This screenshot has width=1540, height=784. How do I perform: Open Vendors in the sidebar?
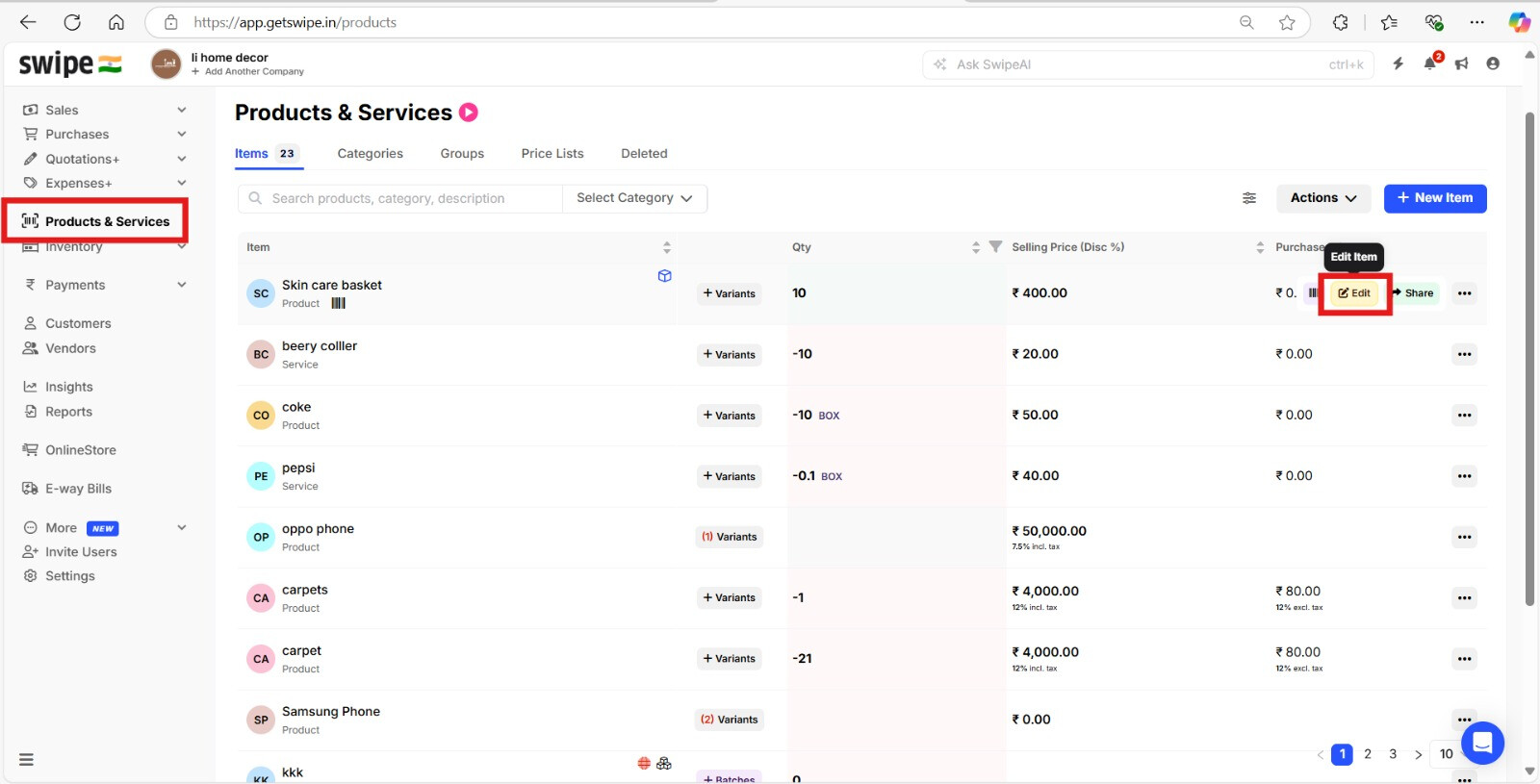click(x=60, y=348)
